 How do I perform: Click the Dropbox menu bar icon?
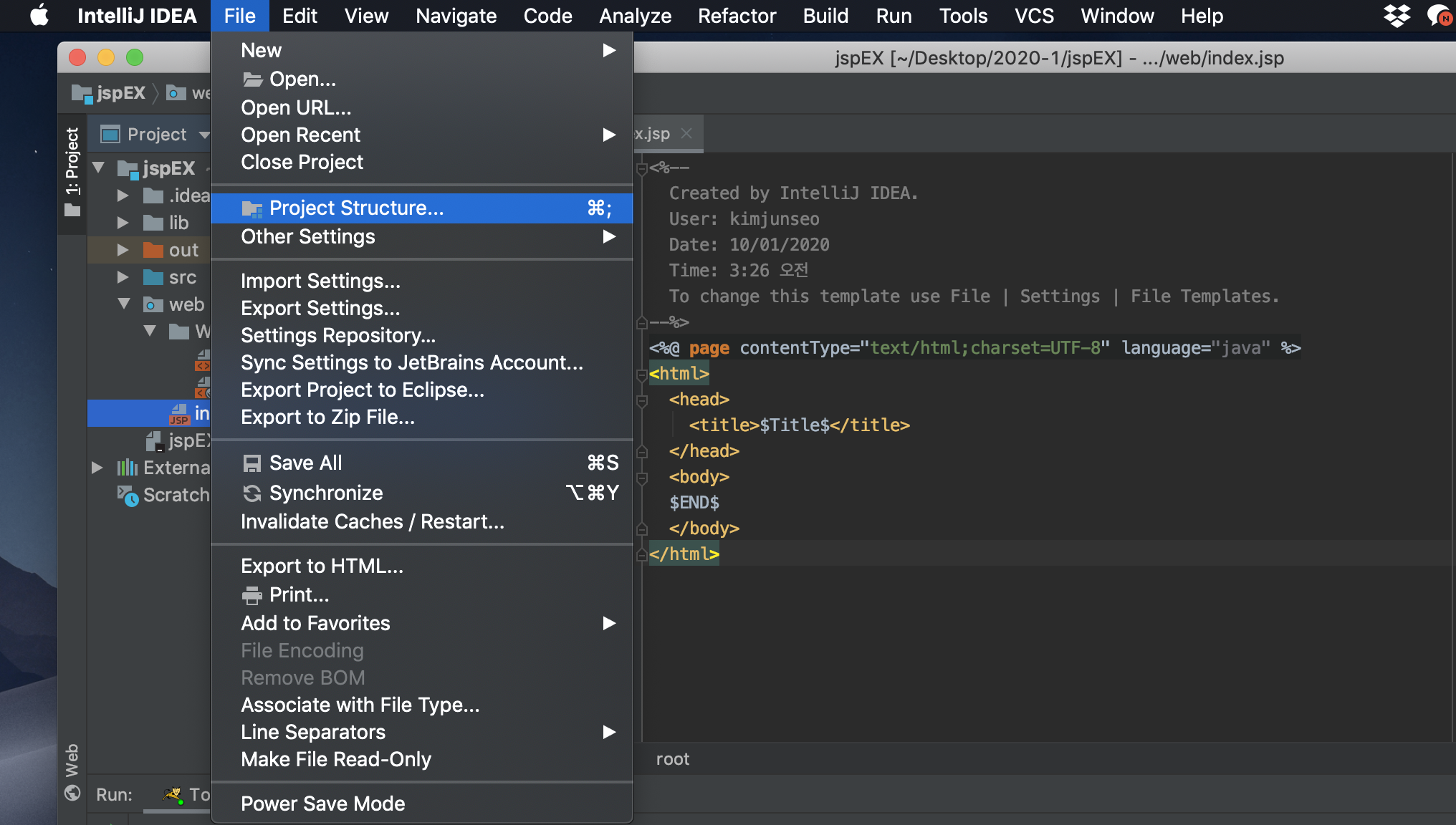1397,15
